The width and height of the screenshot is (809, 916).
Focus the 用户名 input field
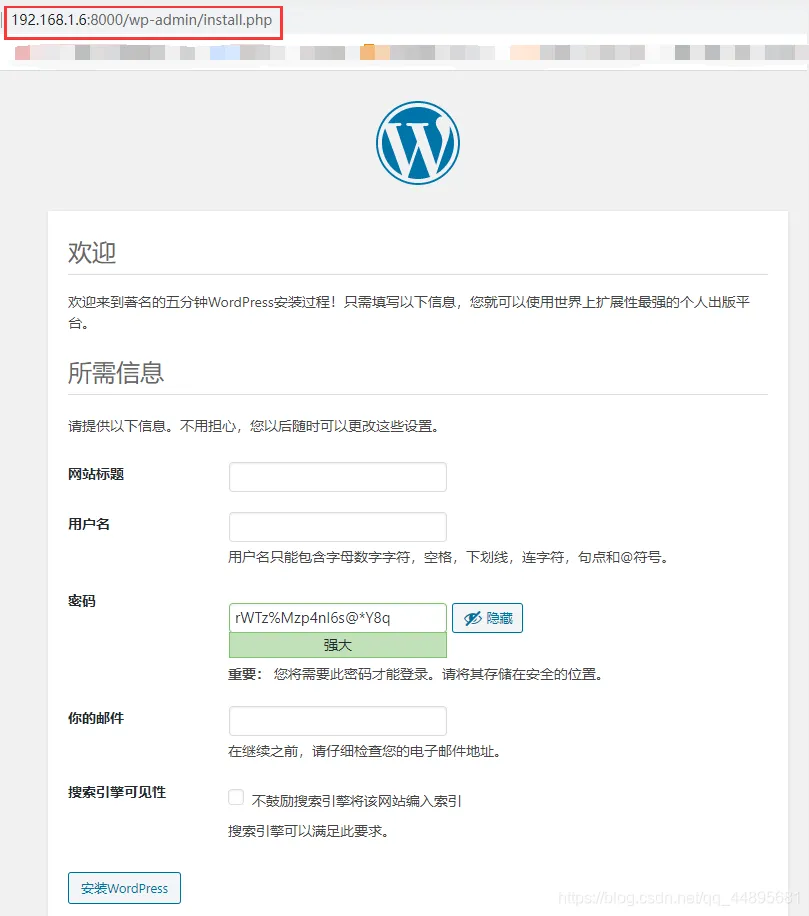[x=338, y=527]
